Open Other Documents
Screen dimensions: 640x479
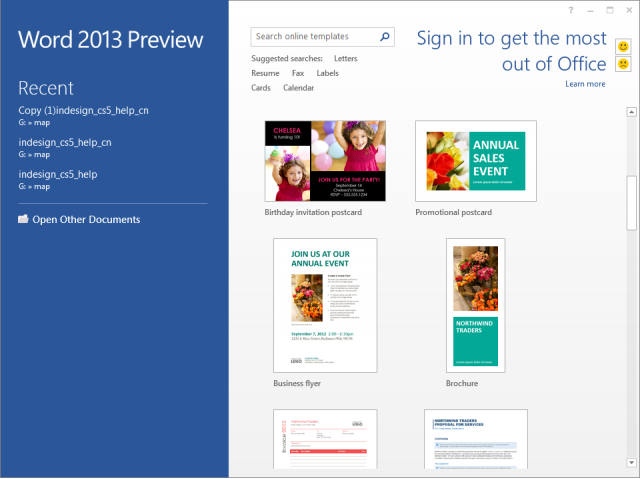pyautogui.click(x=86, y=219)
